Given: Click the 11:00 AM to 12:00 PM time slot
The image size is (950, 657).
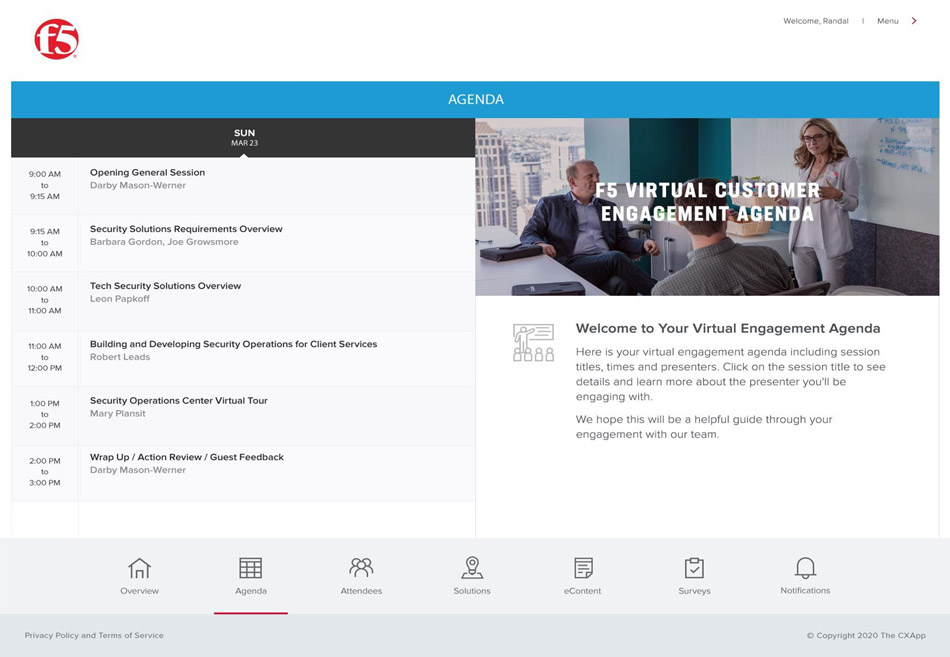Looking at the screenshot, I should click(45, 357).
